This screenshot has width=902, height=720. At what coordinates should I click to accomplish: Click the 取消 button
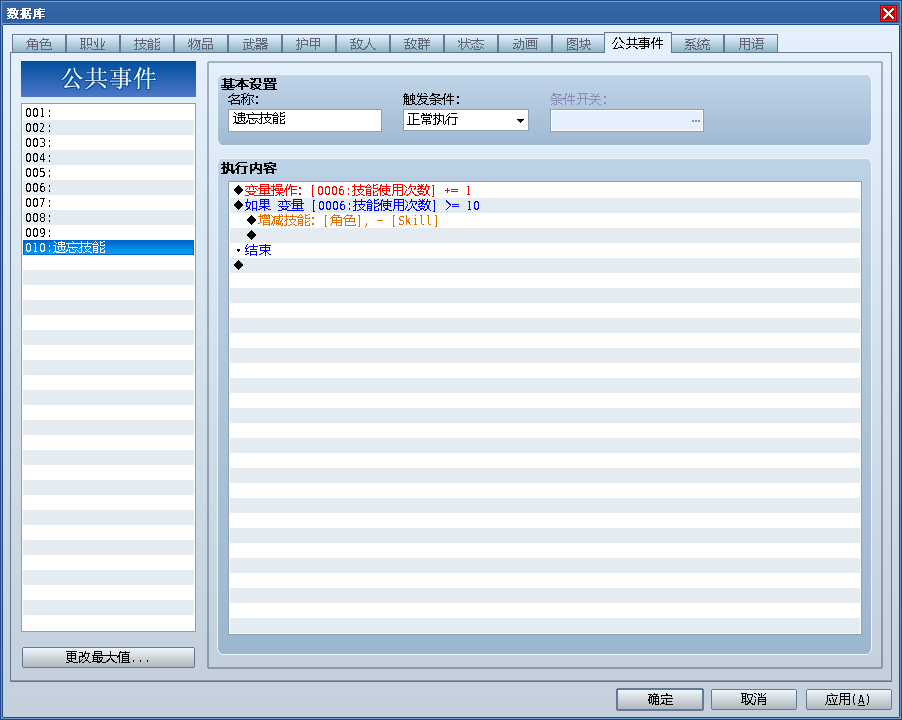pyautogui.click(x=754, y=699)
